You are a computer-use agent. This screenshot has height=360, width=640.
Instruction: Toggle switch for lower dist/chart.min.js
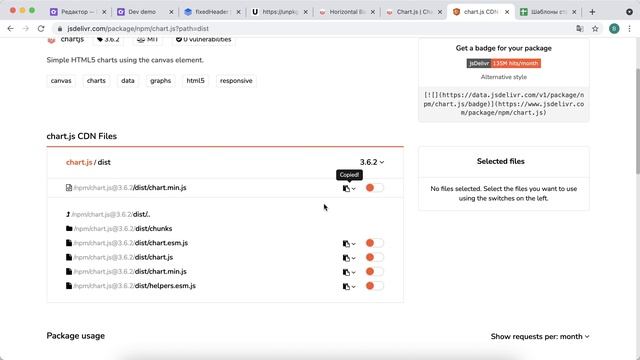[x=374, y=271]
